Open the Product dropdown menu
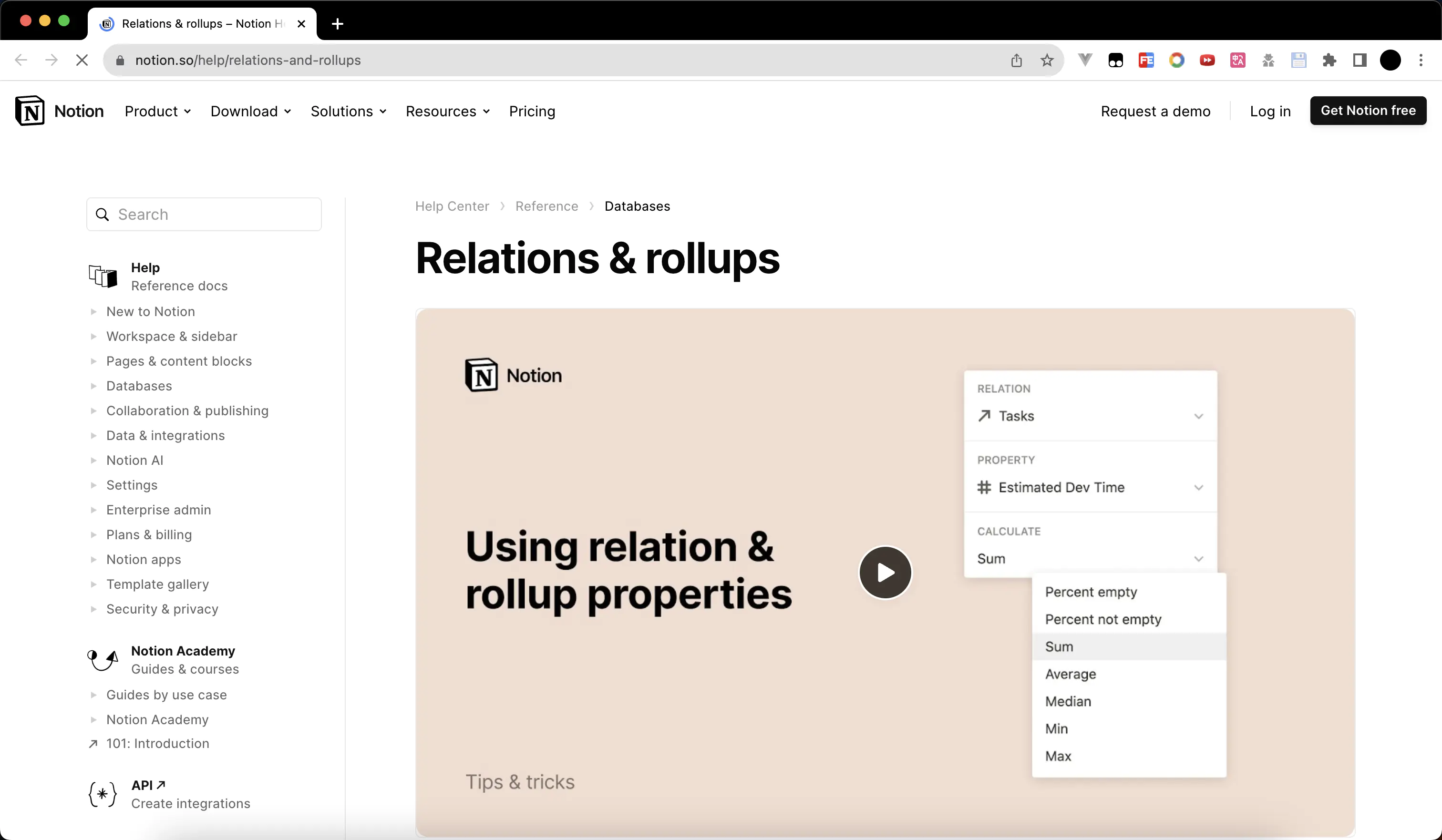This screenshot has height=840, width=1442. (157, 111)
